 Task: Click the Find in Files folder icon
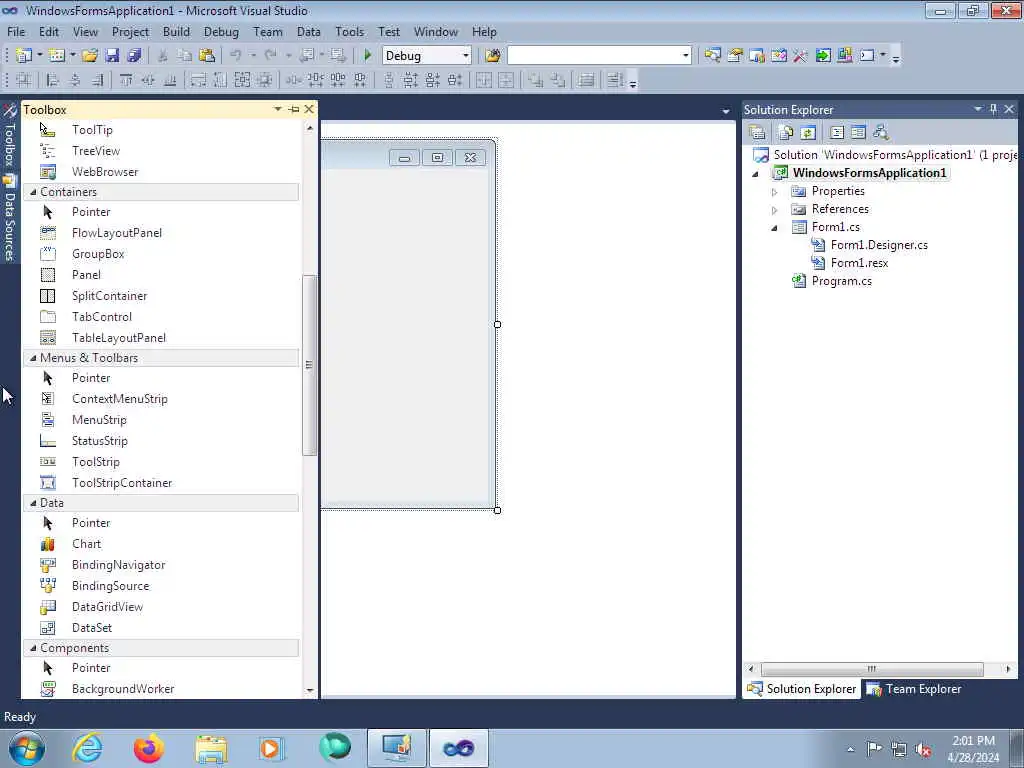coord(493,56)
